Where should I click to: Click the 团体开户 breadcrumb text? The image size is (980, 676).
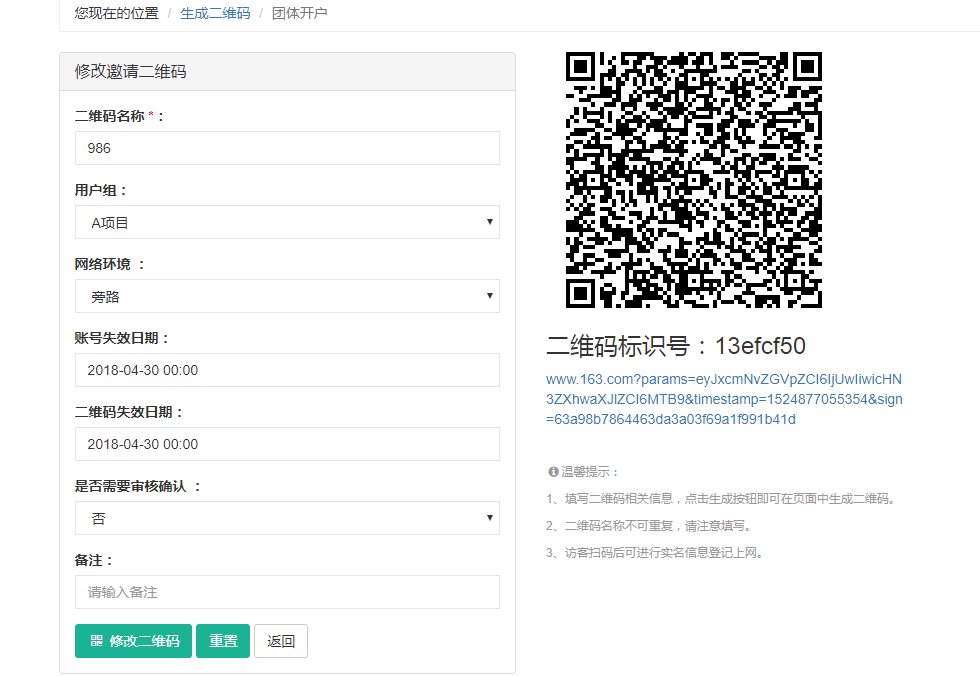pos(299,13)
